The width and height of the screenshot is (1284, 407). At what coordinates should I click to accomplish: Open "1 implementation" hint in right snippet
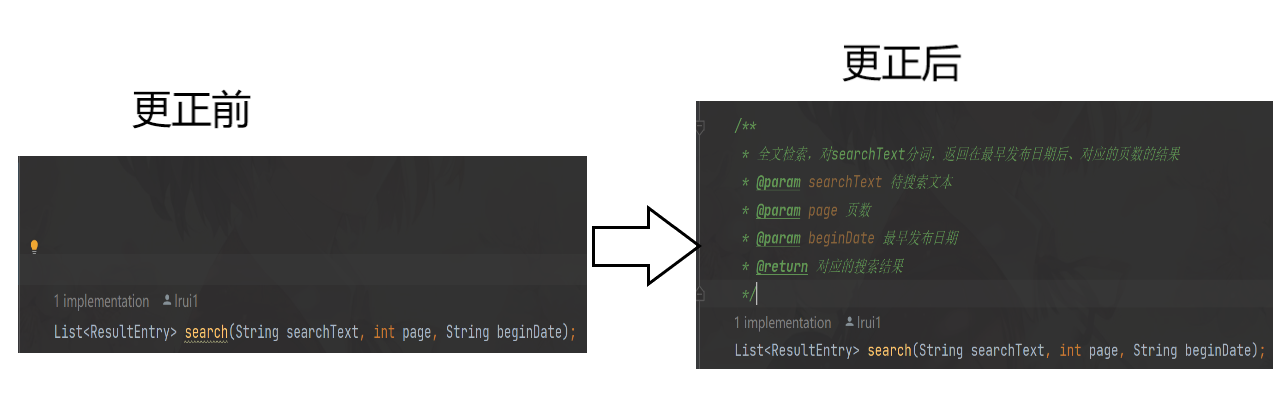click(782, 322)
